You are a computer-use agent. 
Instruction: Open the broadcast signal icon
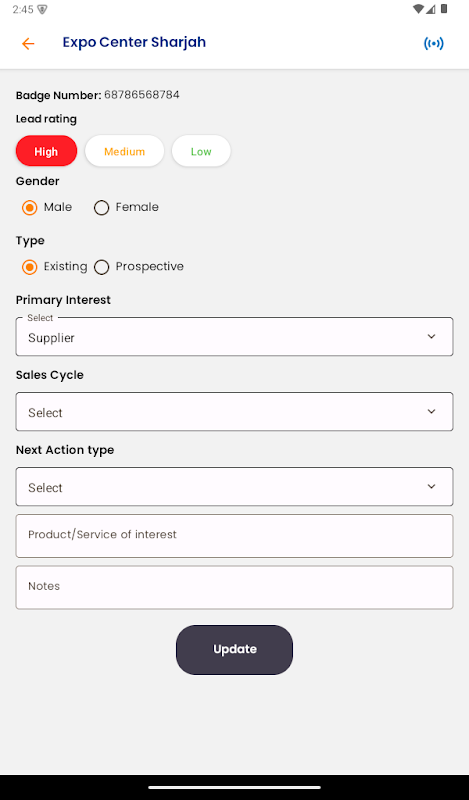(433, 44)
